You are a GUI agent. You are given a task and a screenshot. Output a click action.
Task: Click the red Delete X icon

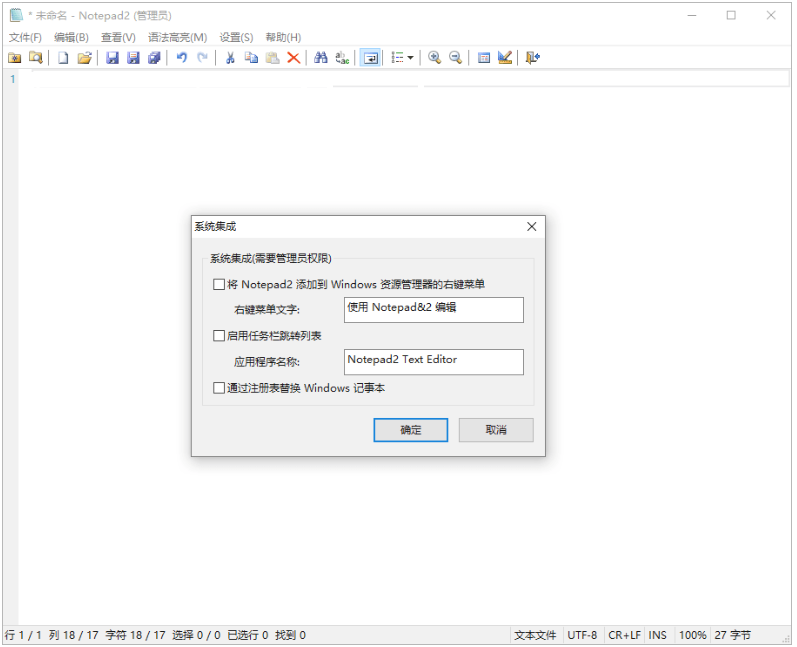[293, 58]
